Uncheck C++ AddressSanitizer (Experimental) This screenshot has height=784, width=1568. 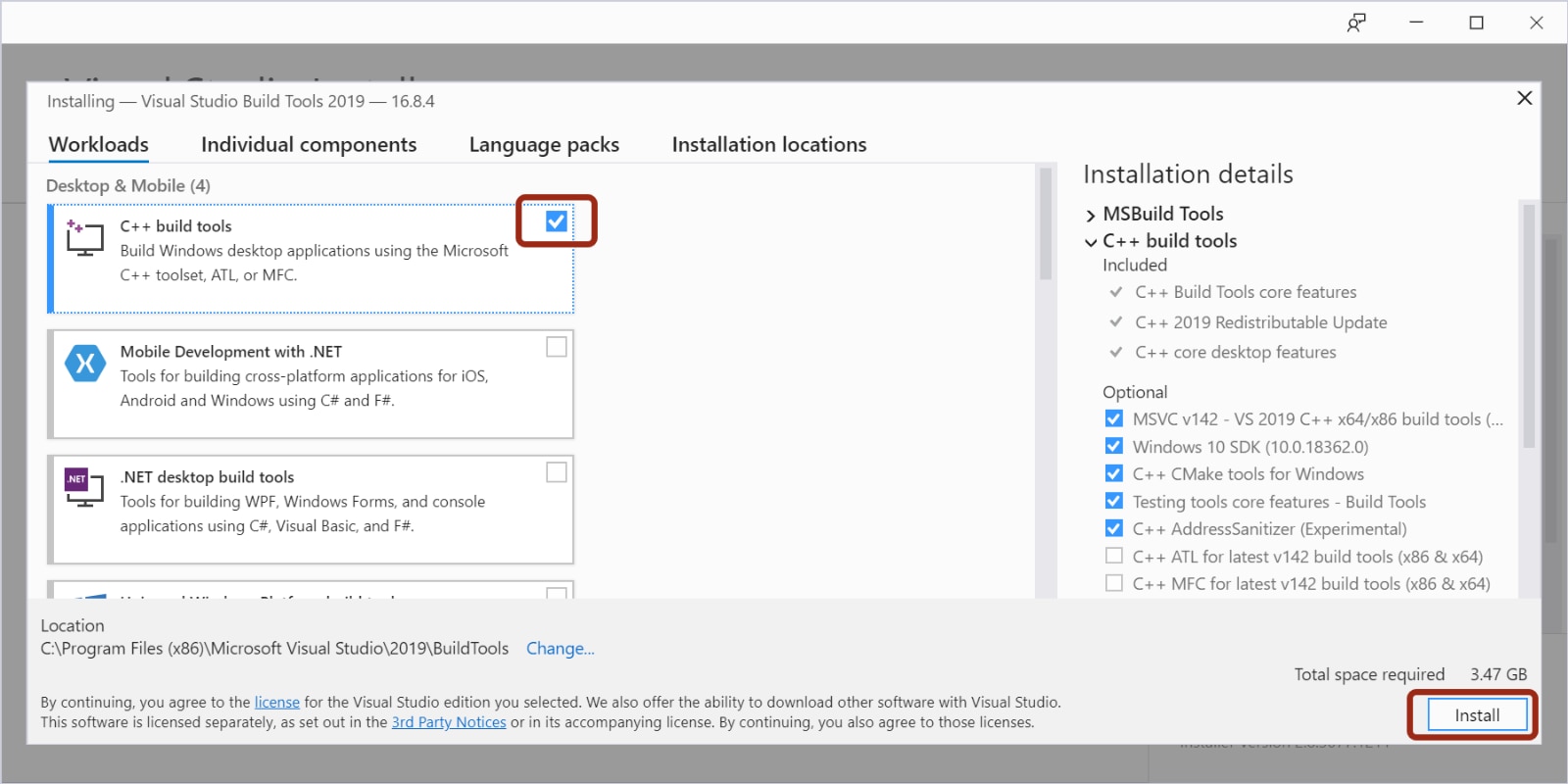click(x=1114, y=528)
